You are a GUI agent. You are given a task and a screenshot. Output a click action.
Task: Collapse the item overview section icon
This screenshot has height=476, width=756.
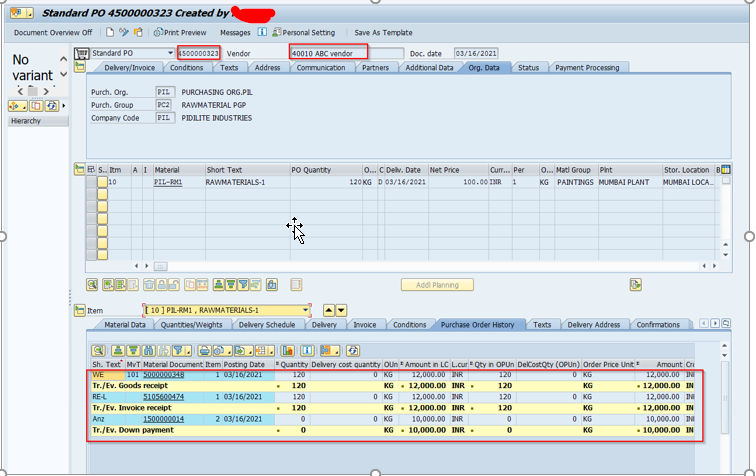coord(80,169)
